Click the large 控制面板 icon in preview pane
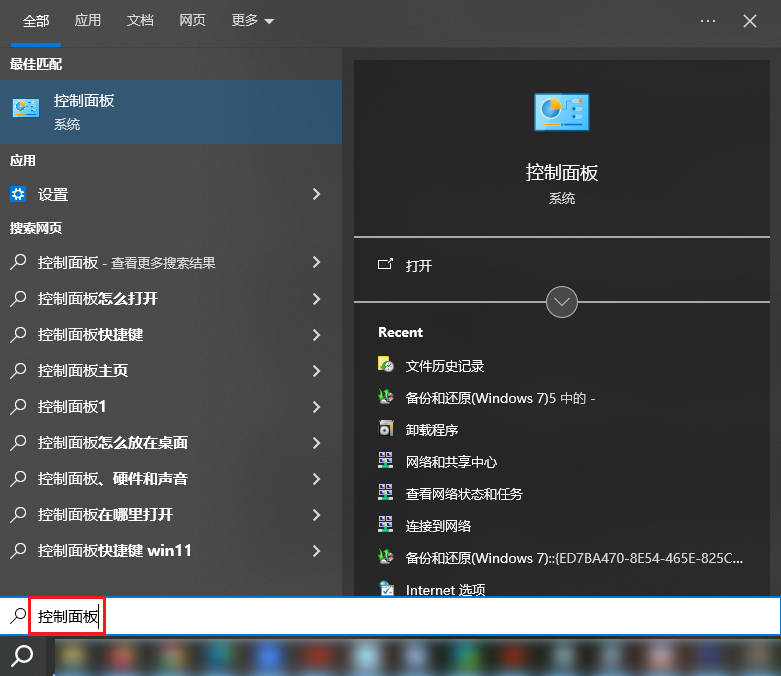Image resolution: width=781 pixels, height=676 pixels. click(x=561, y=112)
